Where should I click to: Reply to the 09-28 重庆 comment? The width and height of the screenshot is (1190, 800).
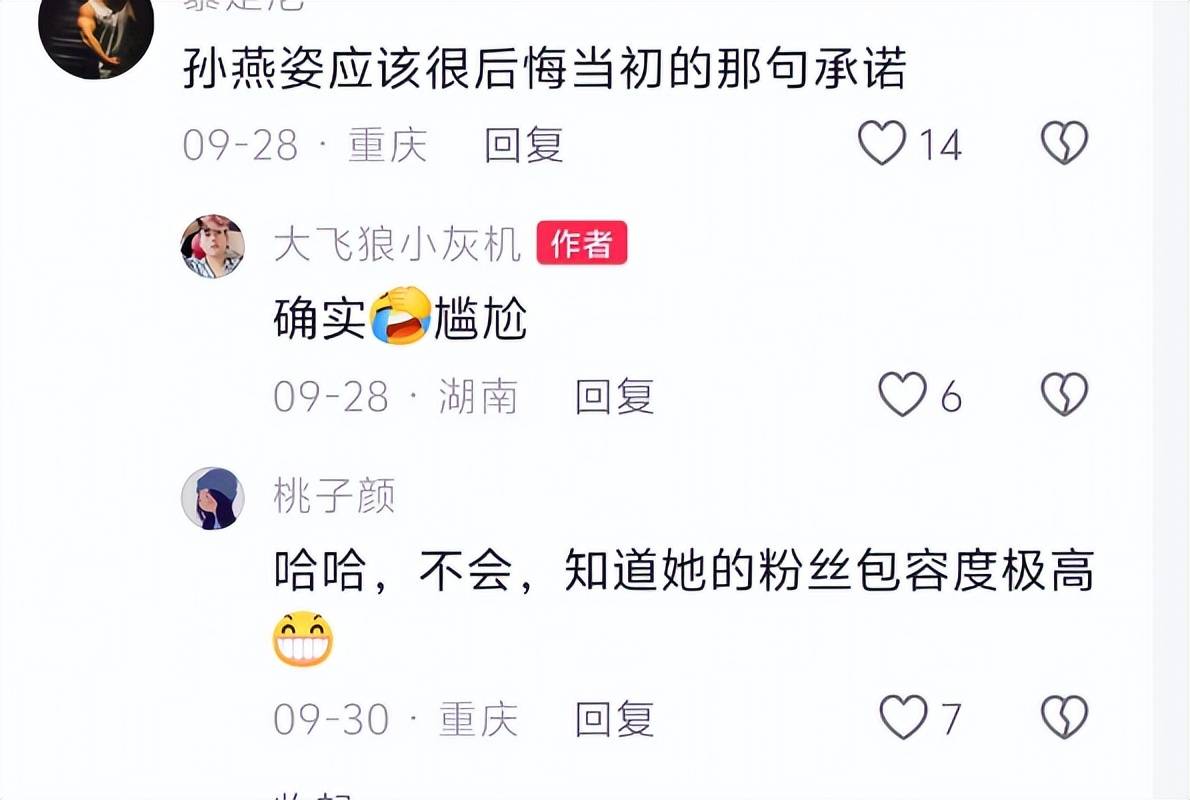[524, 144]
